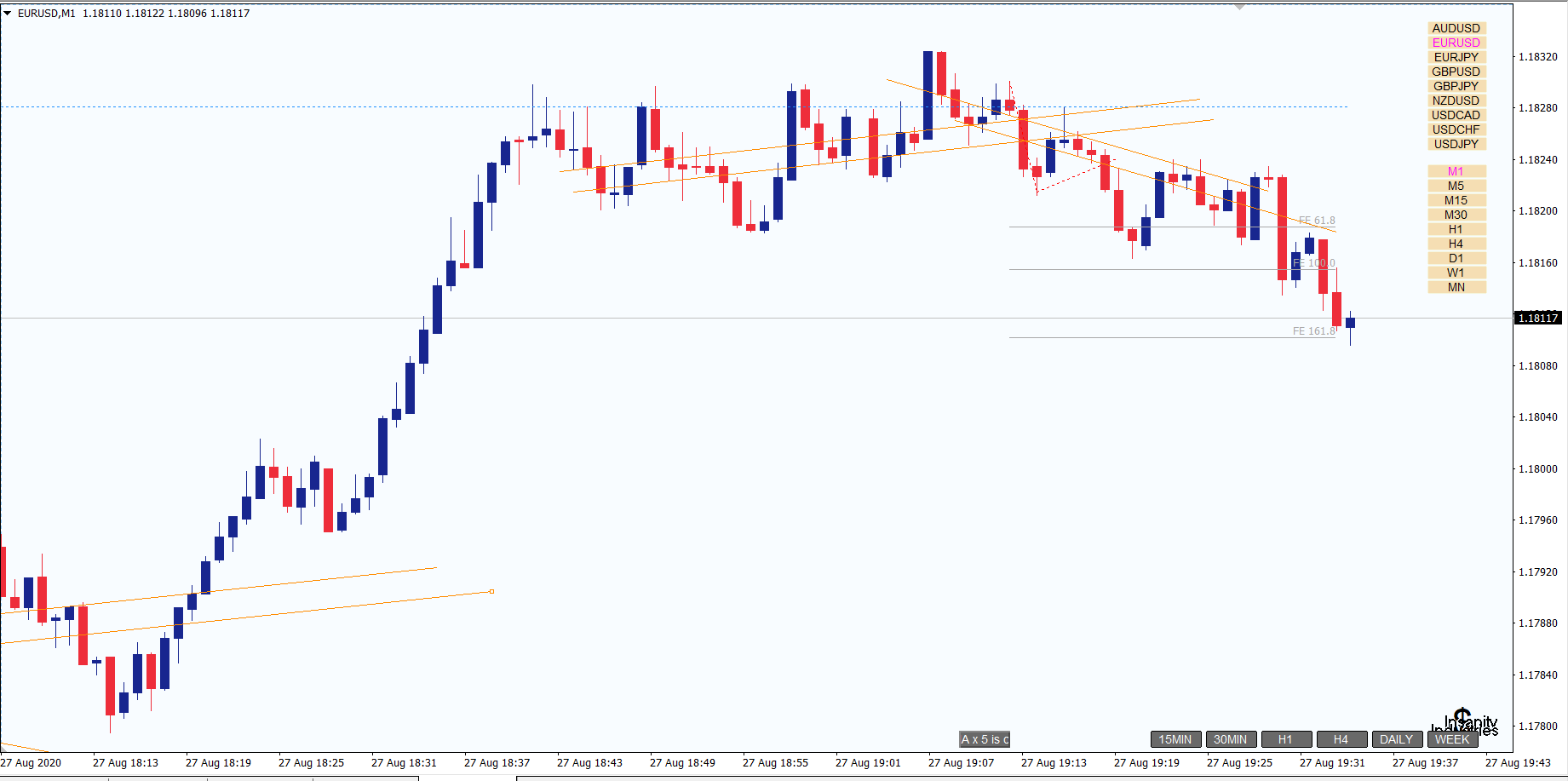Image resolution: width=1568 pixels, height=781 pixels.
Task: Select the trendline end handle square
Action: pyautogui.click(x=491, y=591)
